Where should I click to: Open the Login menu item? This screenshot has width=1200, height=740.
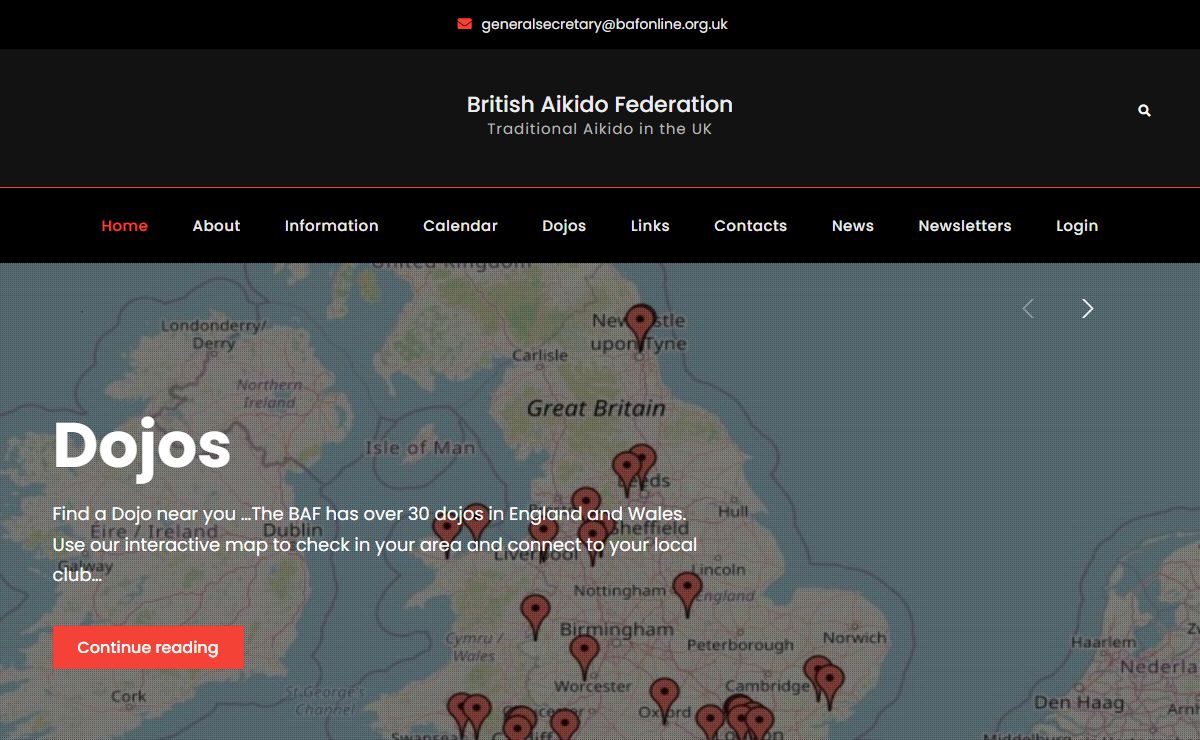click(1077, 226)
